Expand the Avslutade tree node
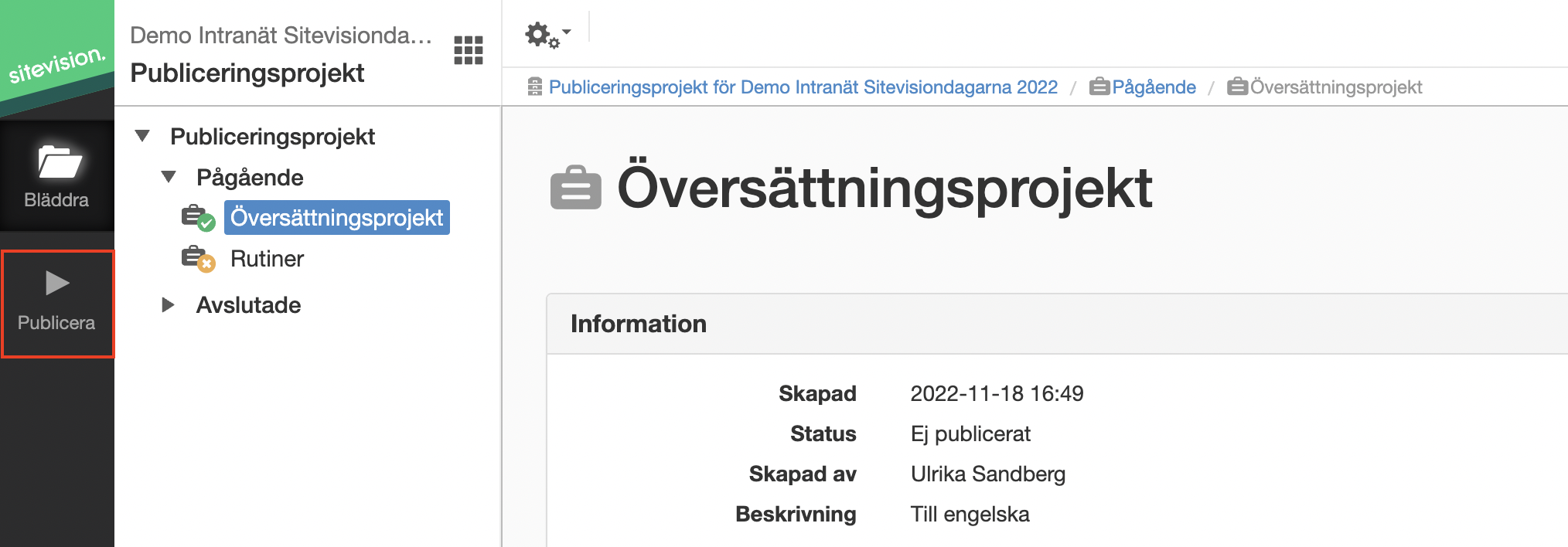This screenshot has height=547, width=1568. 168,305
